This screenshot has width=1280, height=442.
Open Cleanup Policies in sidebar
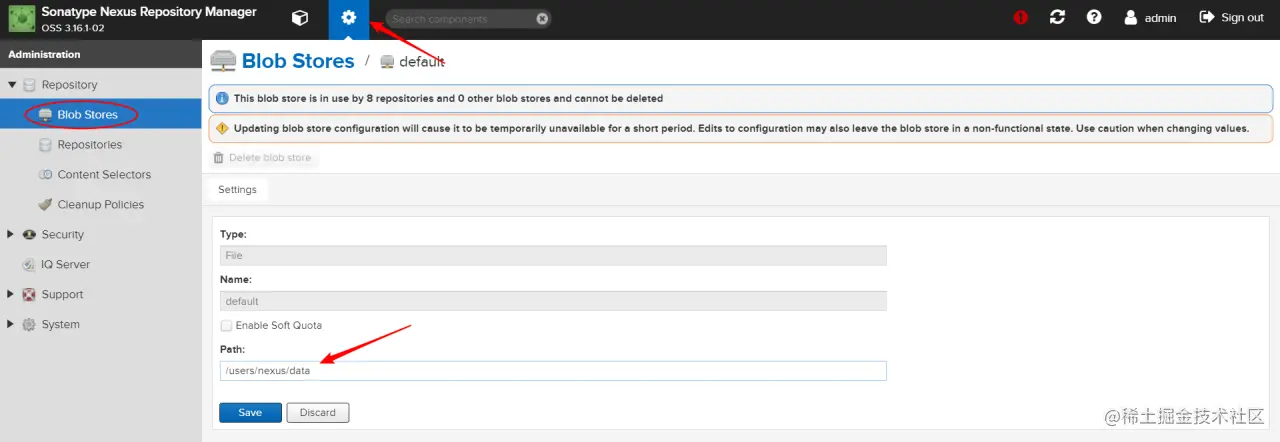tap(100, 205)
